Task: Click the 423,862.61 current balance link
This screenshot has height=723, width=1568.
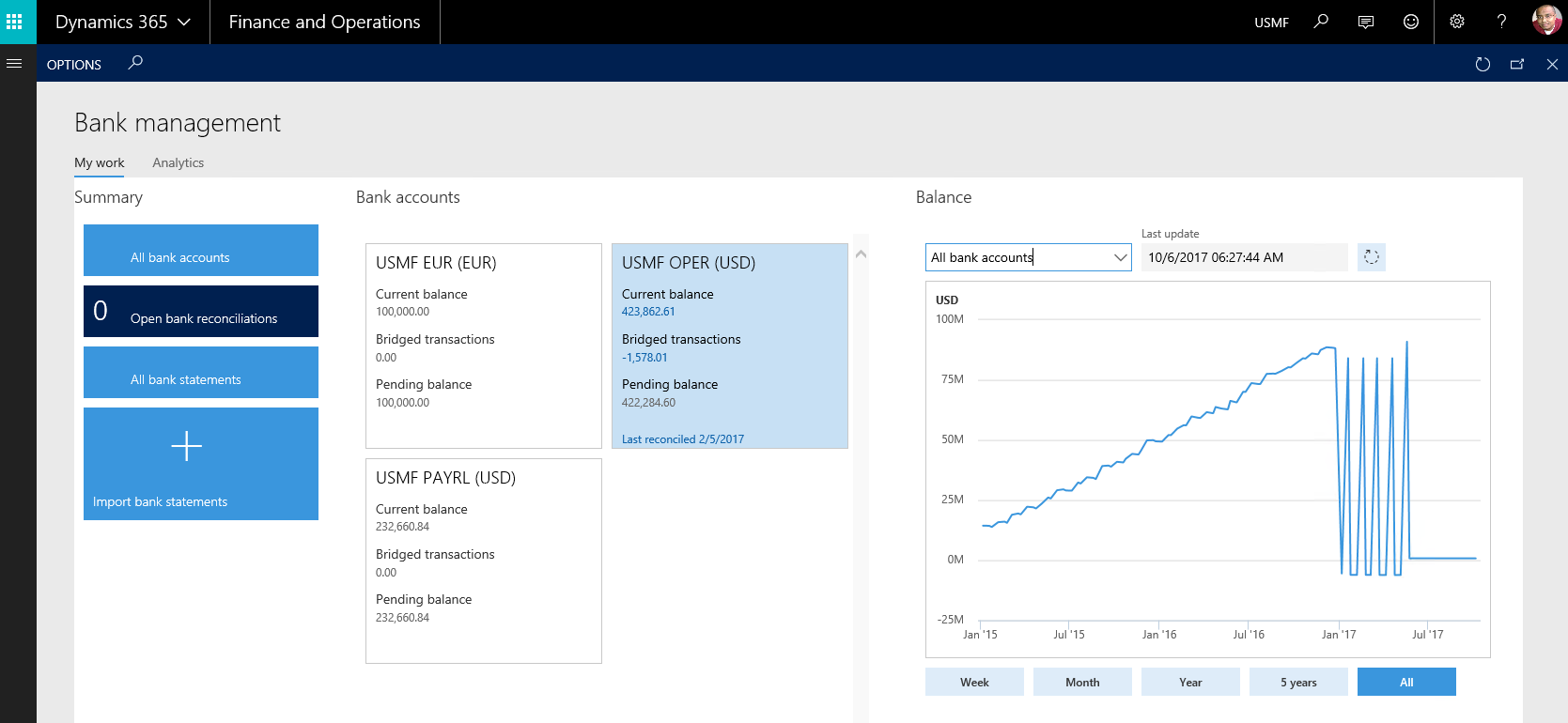Action: pyautogui.click(x=648, y=312)
